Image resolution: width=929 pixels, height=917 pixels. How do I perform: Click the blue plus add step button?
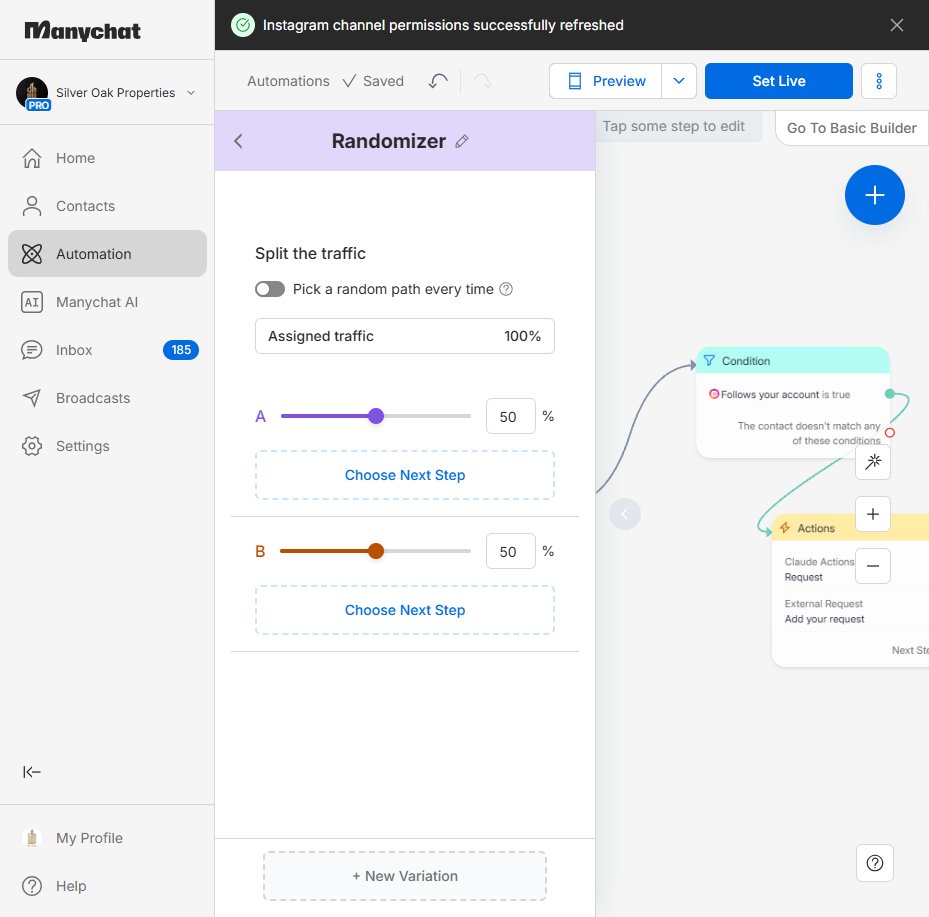click(x=874, y=195)
